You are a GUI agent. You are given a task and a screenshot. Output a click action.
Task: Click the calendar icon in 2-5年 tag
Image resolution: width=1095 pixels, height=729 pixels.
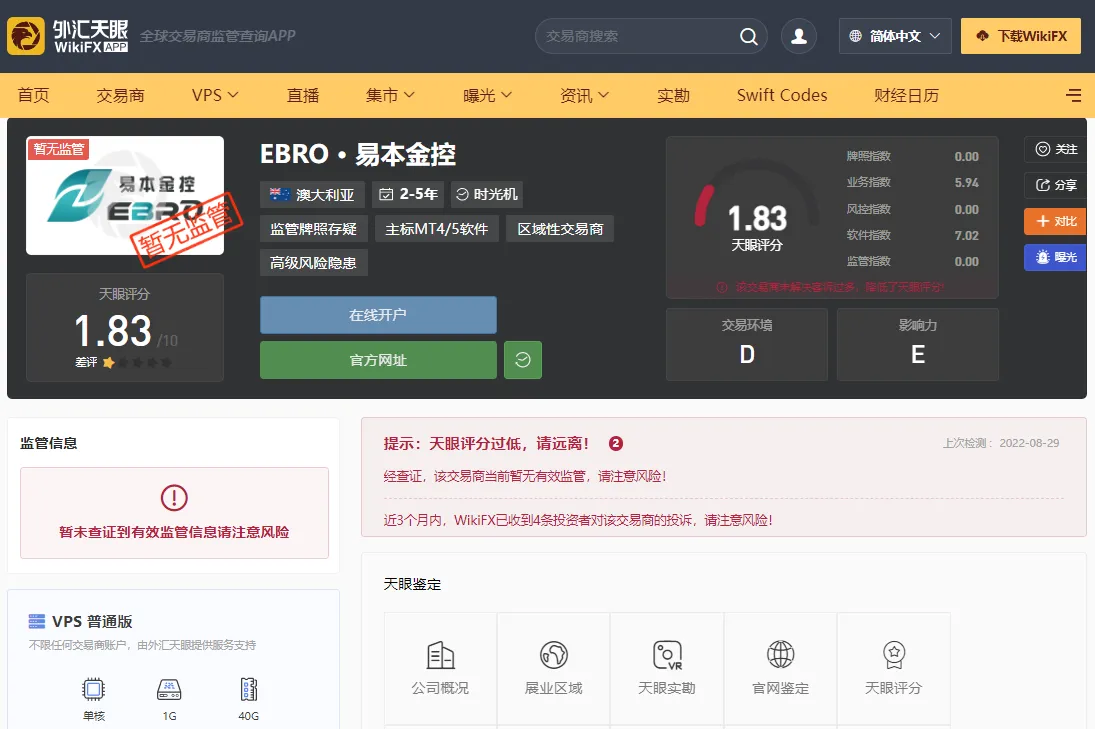(386, 194)
